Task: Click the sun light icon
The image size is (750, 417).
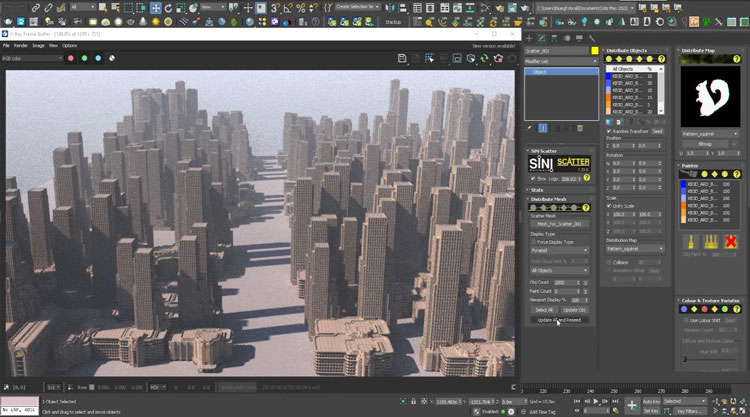Action: (x=155, y=22)
